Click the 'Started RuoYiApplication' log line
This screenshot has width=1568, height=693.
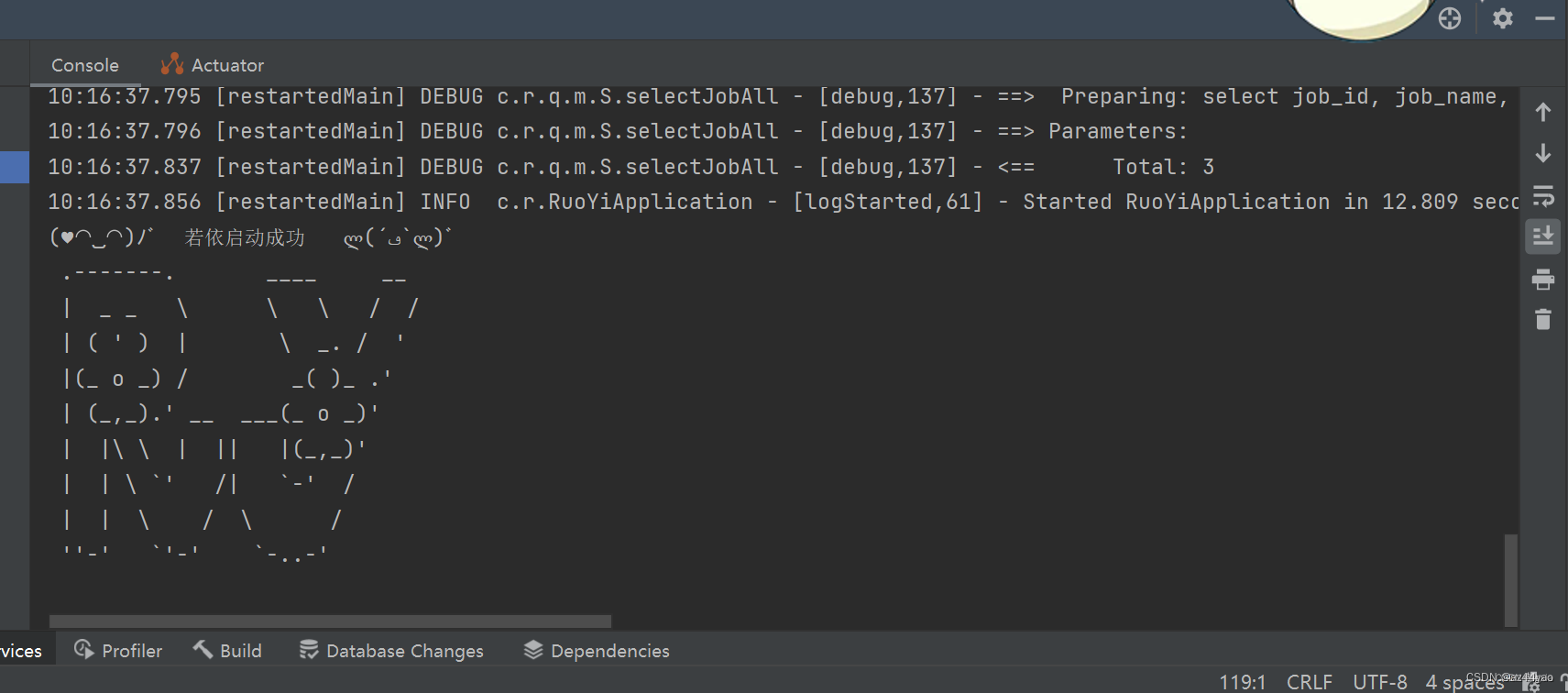784,202
